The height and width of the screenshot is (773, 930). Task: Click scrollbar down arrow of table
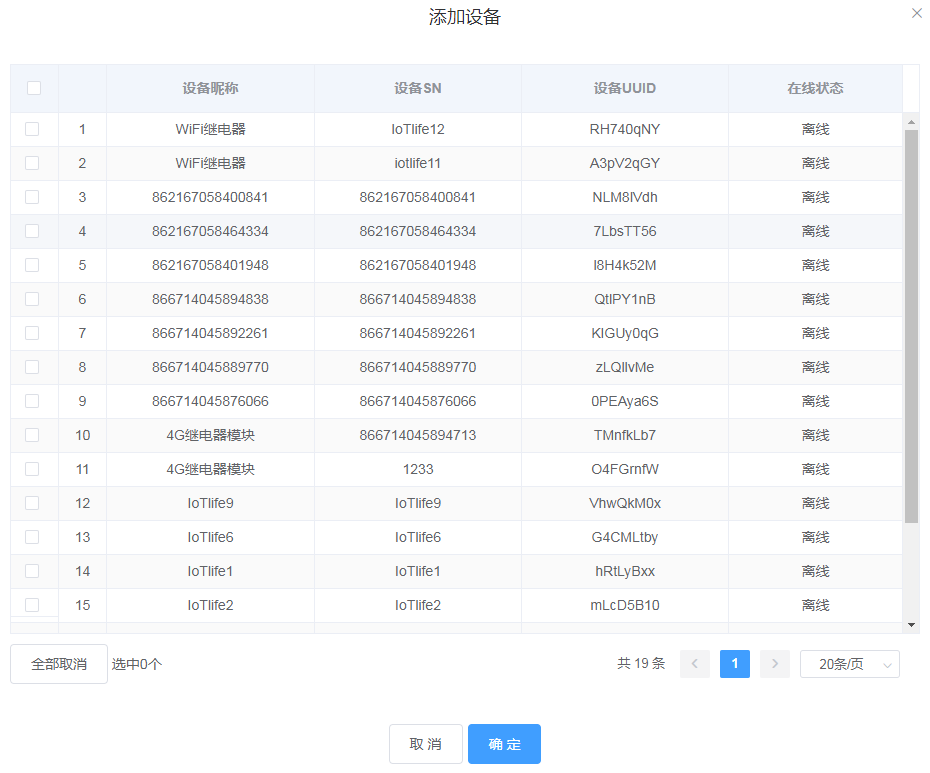click(x=911, y=625)
